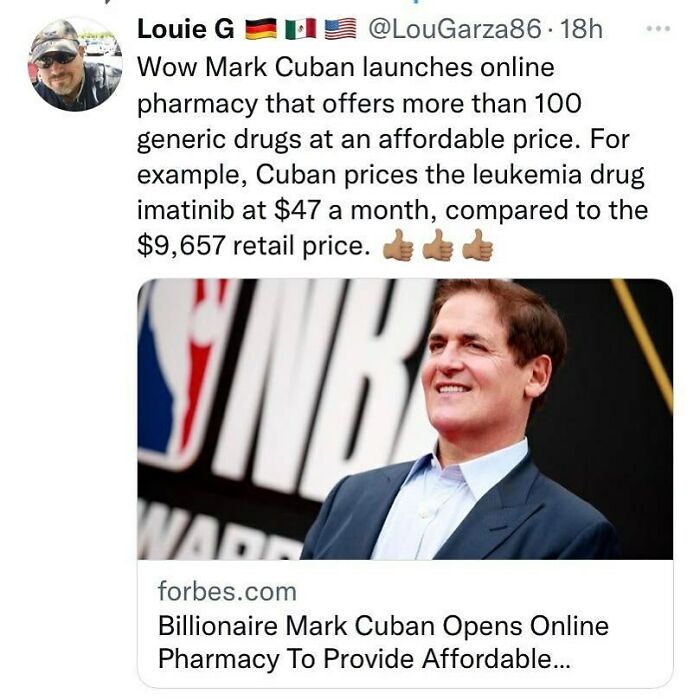The height and width of the screenshot is (700, 700).
Task: Click the middle thumbs-up emoji
Action: pyautogui.click(x=438, y=245)
